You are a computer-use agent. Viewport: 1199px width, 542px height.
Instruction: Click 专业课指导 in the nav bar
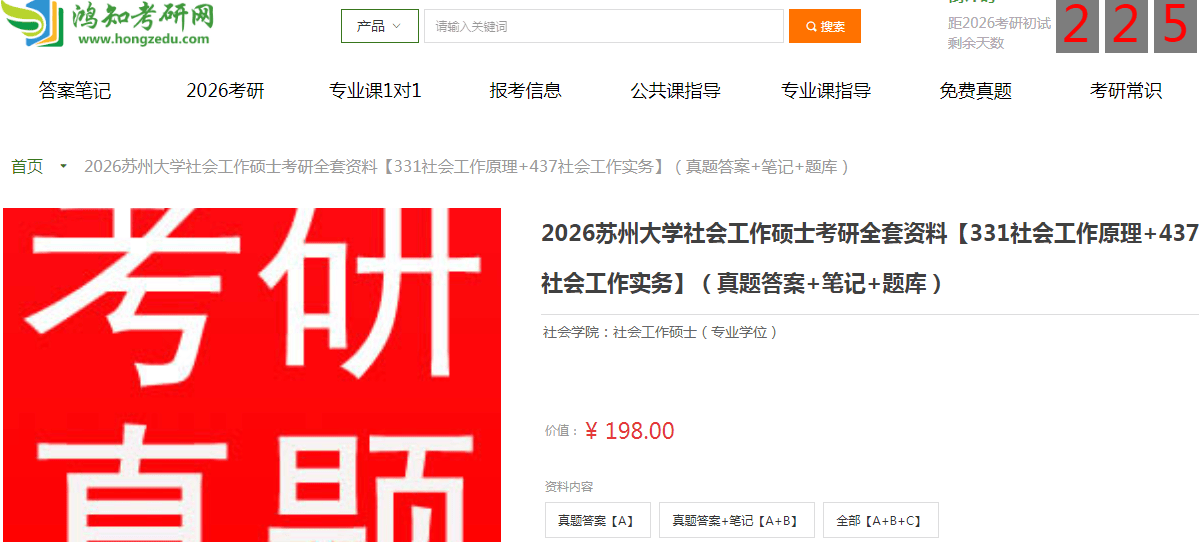tap(826, 91)
